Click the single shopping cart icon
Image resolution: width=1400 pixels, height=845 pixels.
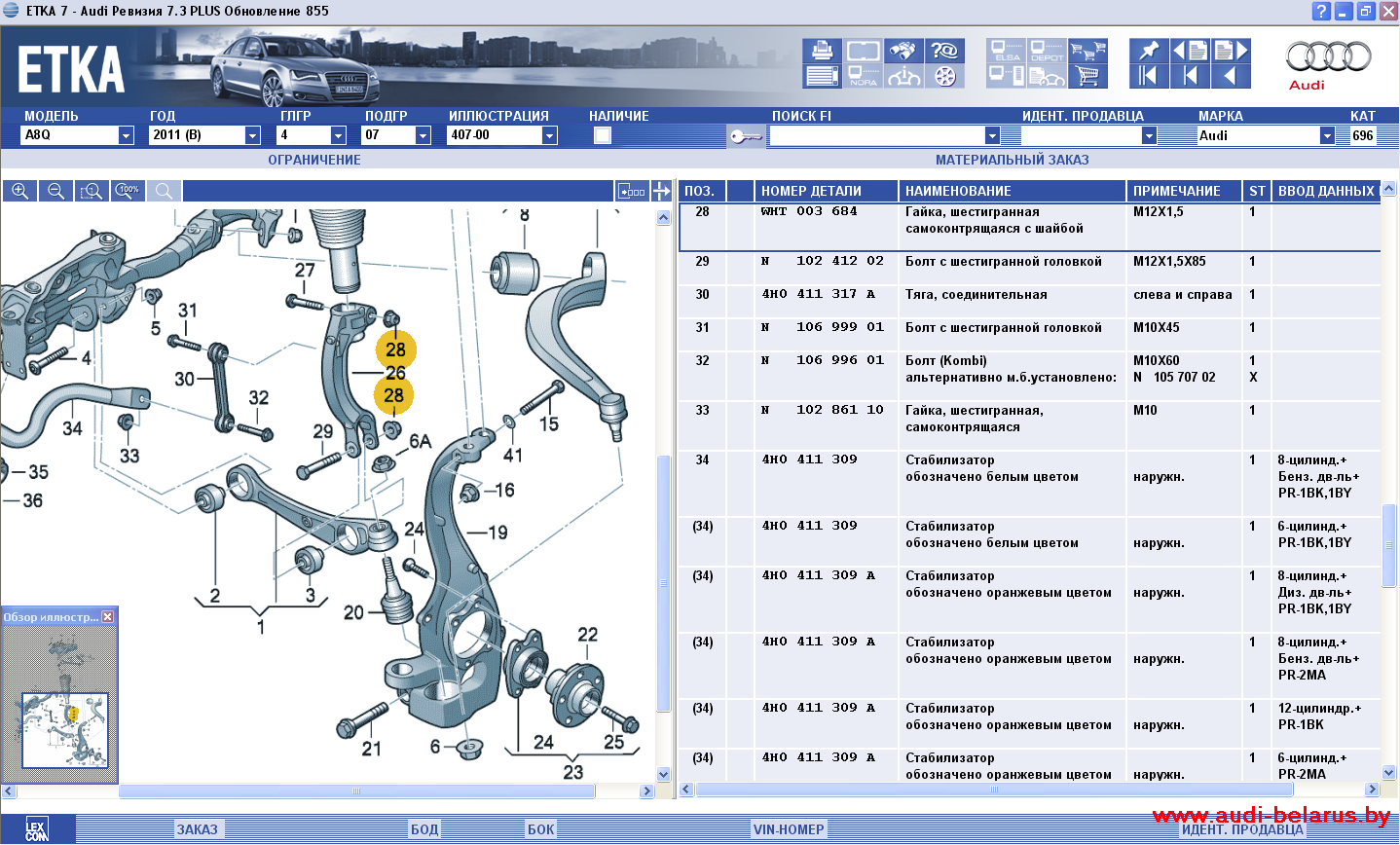pos(1088,76)
